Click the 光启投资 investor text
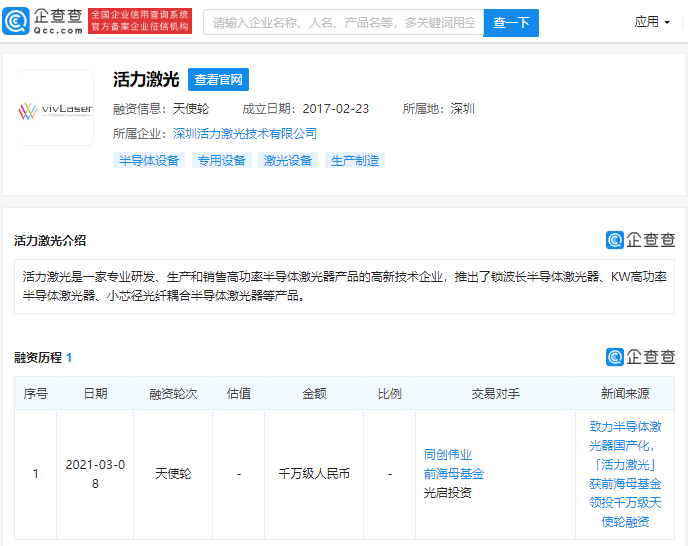Viewport: 688px width, 546px height. tap(448, 493)
